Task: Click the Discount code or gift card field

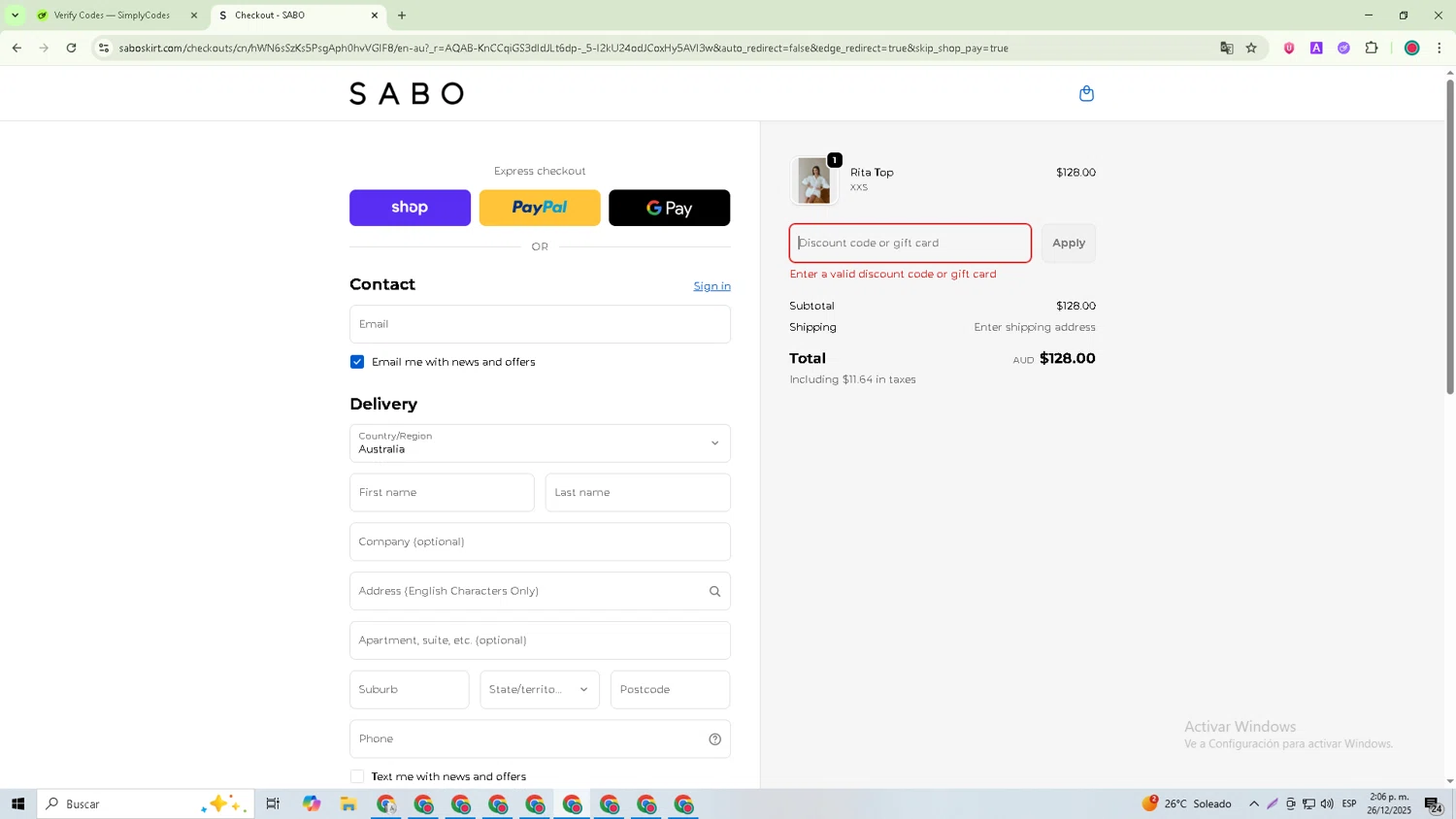Action: 910,244
